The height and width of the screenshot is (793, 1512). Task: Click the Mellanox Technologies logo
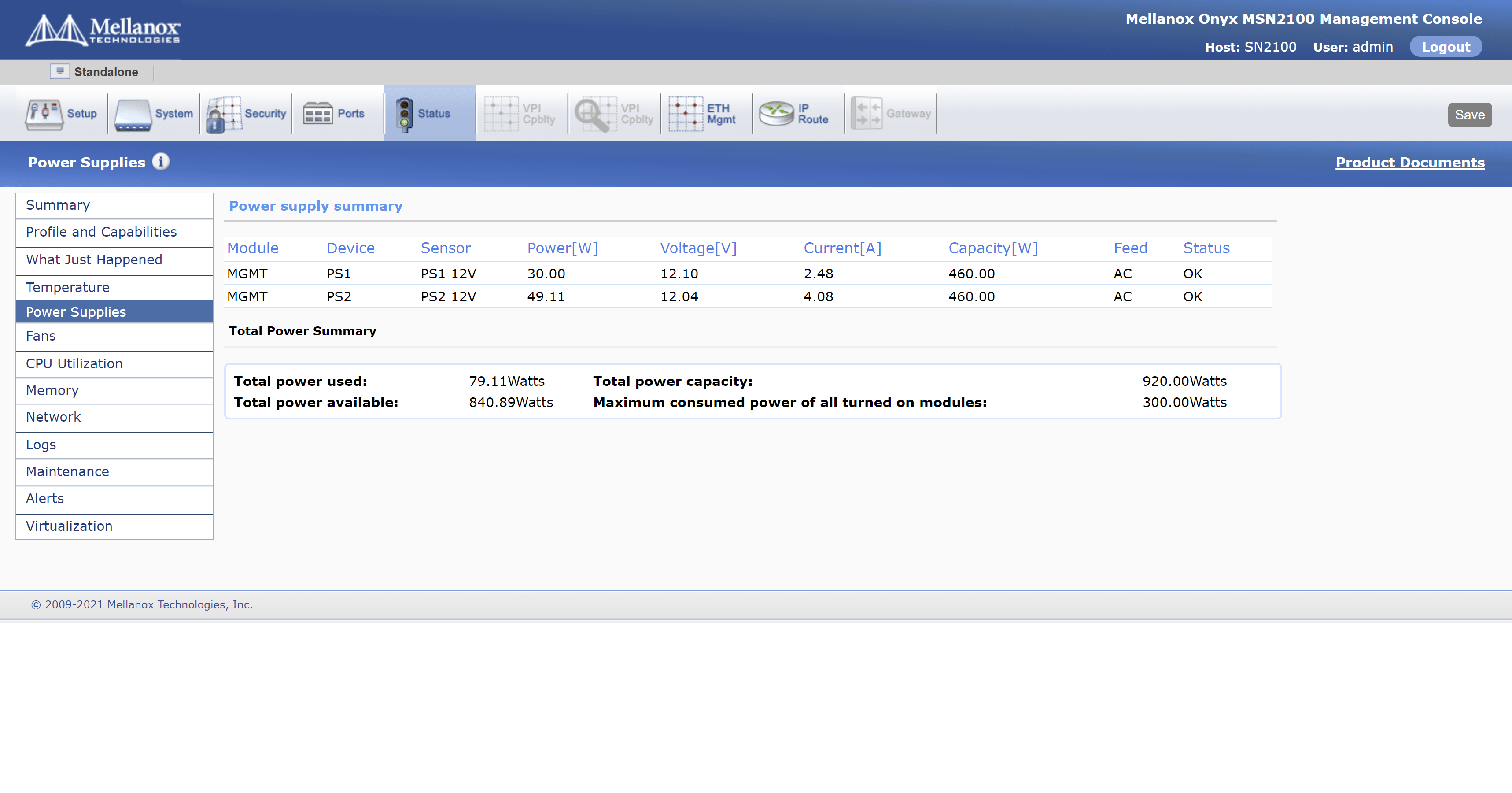103,30
